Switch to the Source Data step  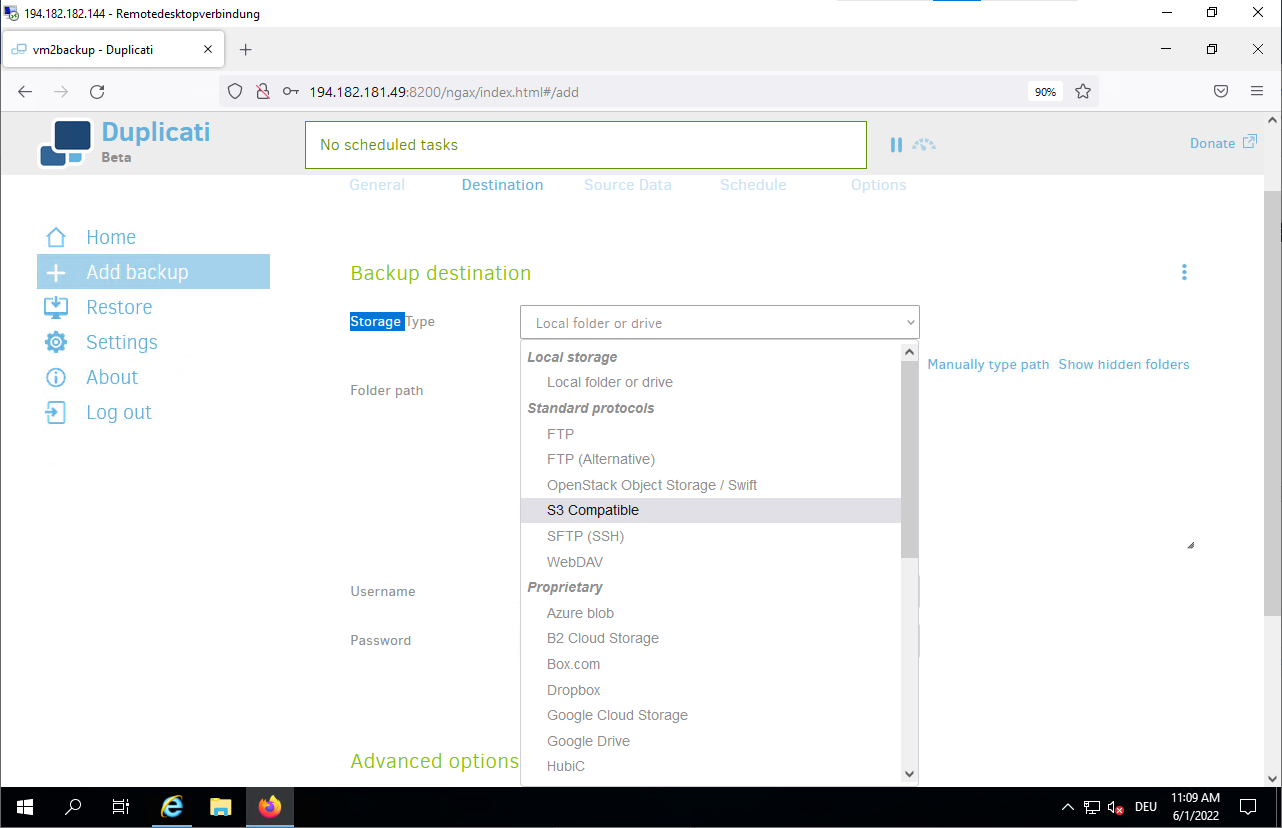click(x=627, y=185)
